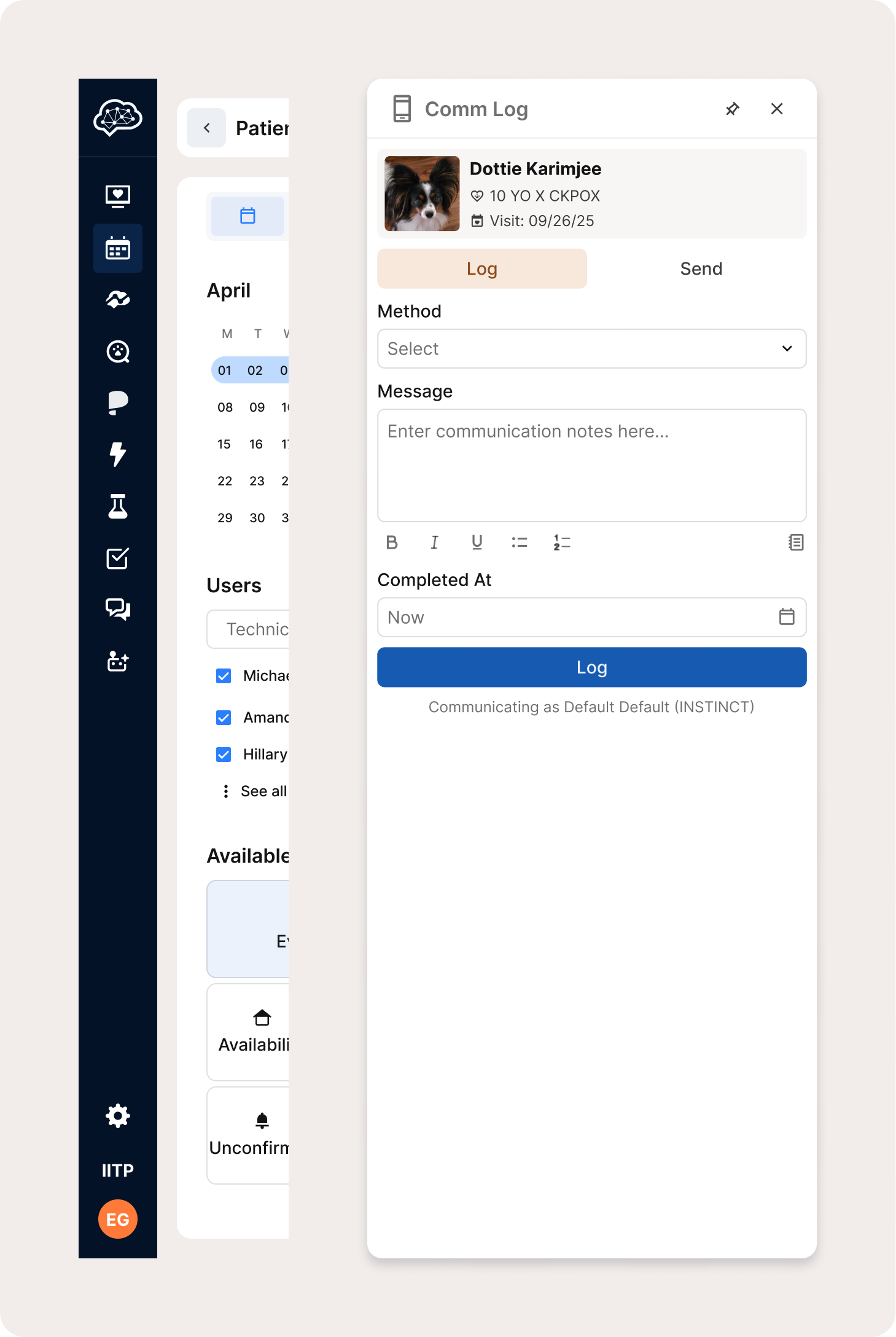
Task: Apply italic formatting to message
Action: [434, 542]
